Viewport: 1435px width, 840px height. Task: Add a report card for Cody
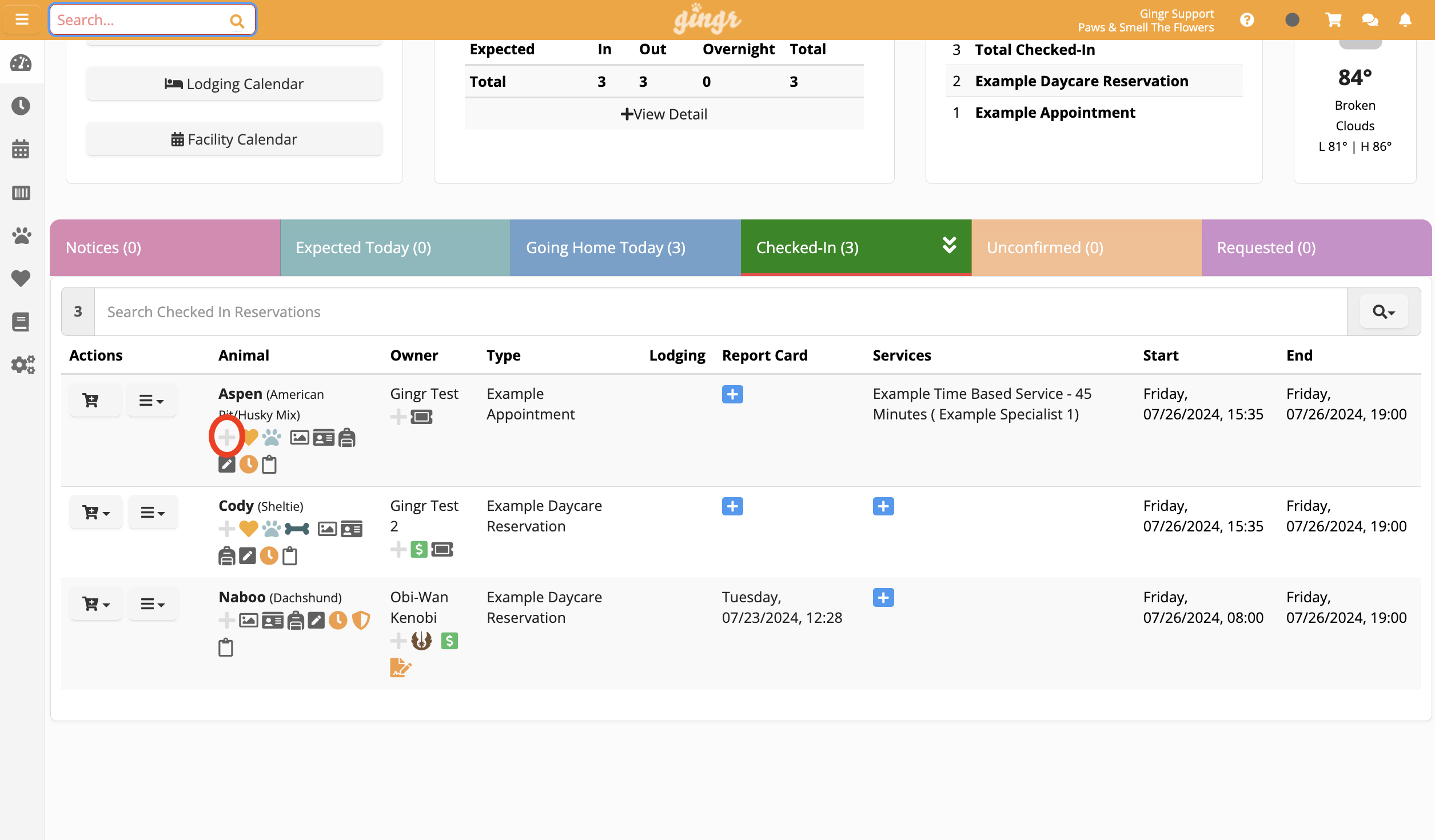[x=732, y=506]
